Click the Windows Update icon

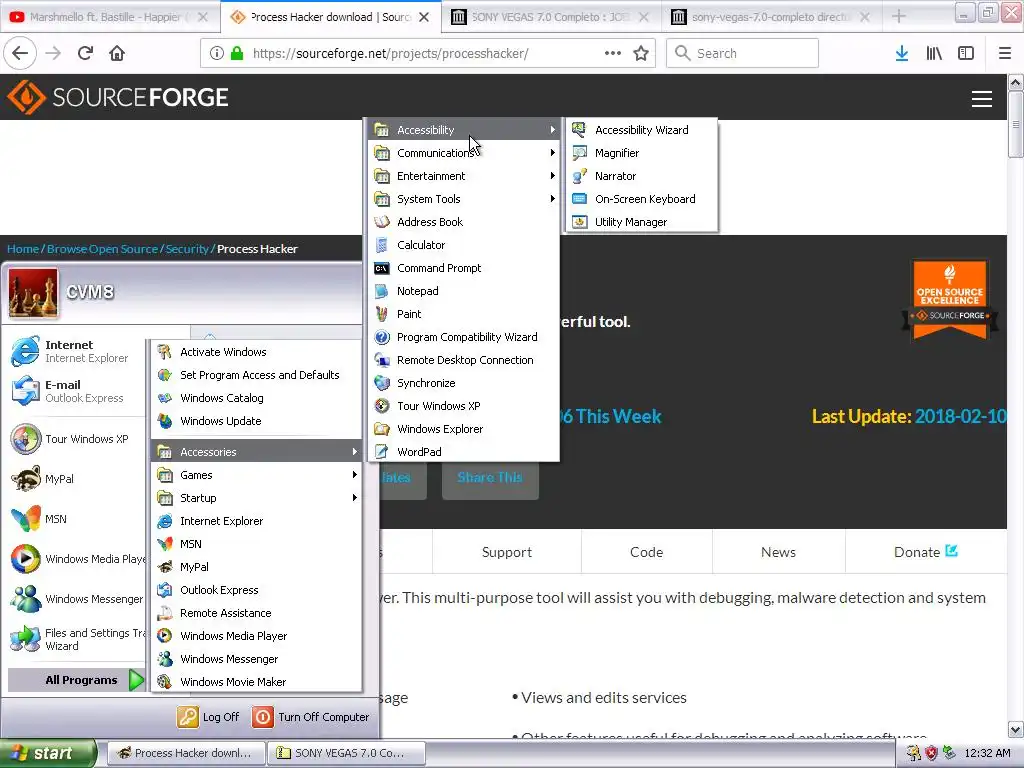tap(165, 421)
